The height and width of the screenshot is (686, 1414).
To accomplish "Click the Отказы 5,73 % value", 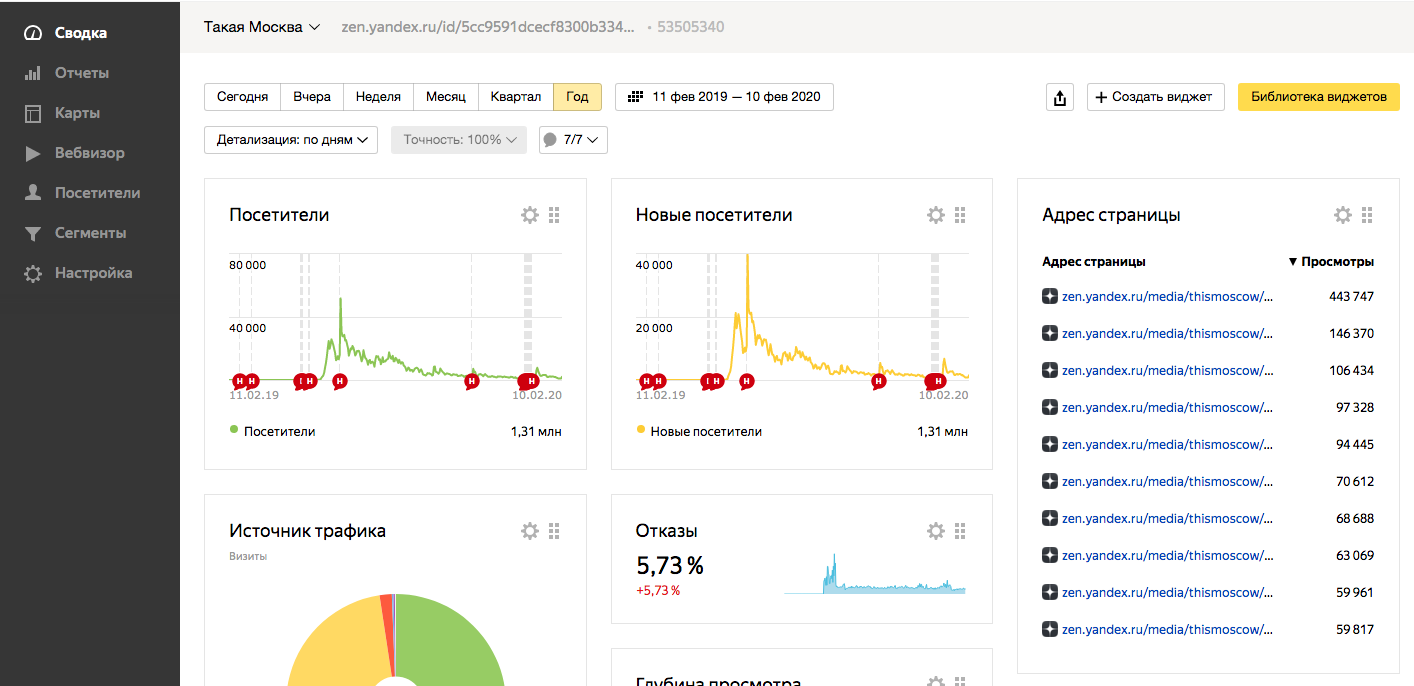I will tap(670, 566).
